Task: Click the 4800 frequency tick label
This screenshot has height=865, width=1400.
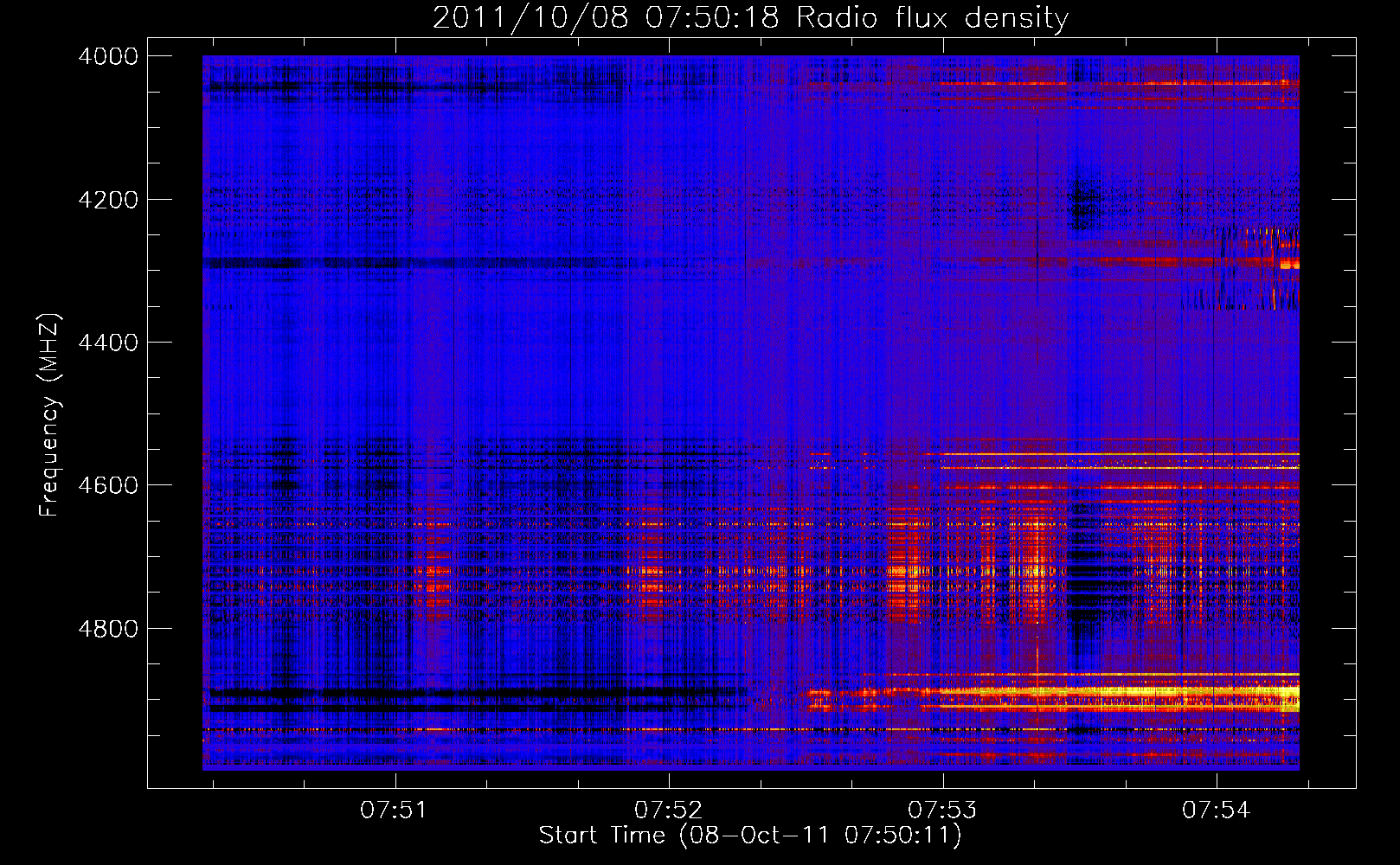Action: point(108,629)
